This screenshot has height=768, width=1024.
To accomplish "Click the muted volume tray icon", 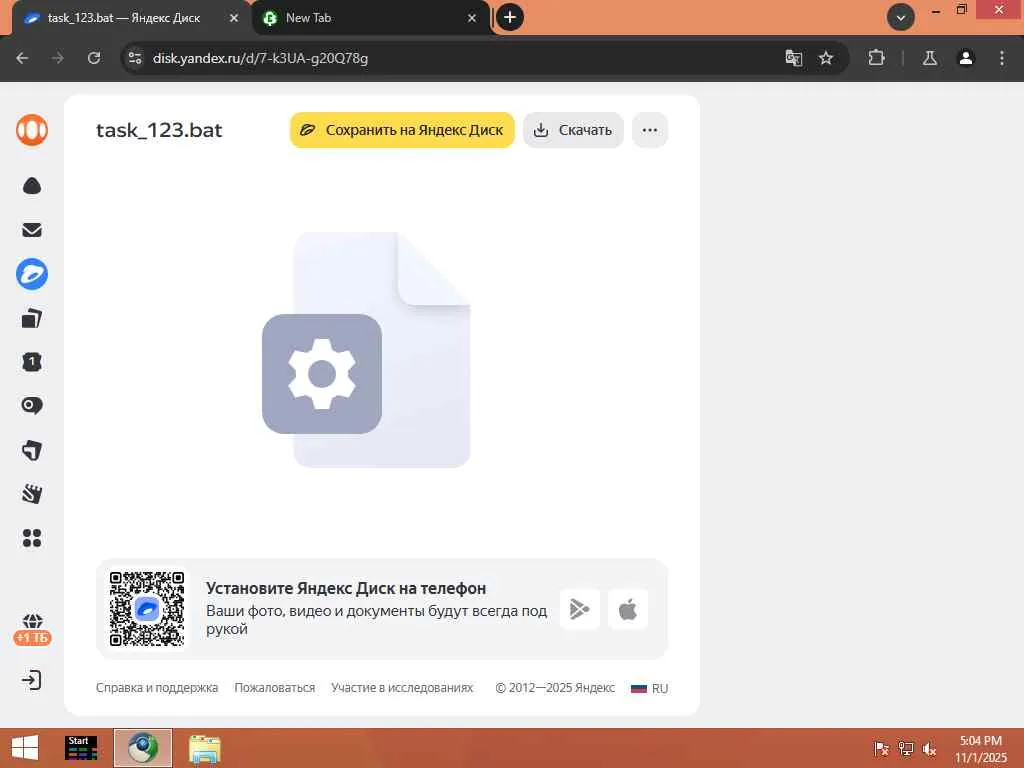I will point(929,749).
